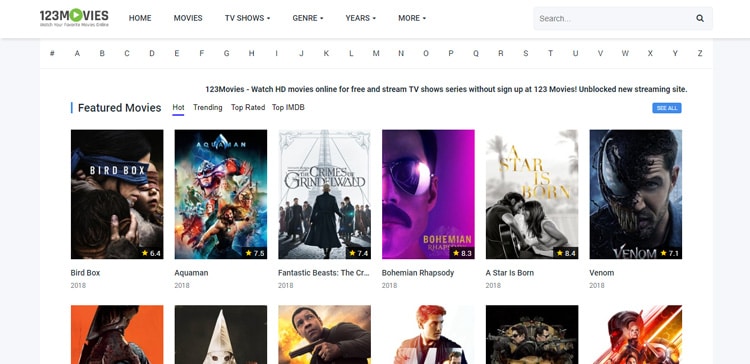Filter titles by letter A
Screen dimensions: 750x364
[77, 53]
